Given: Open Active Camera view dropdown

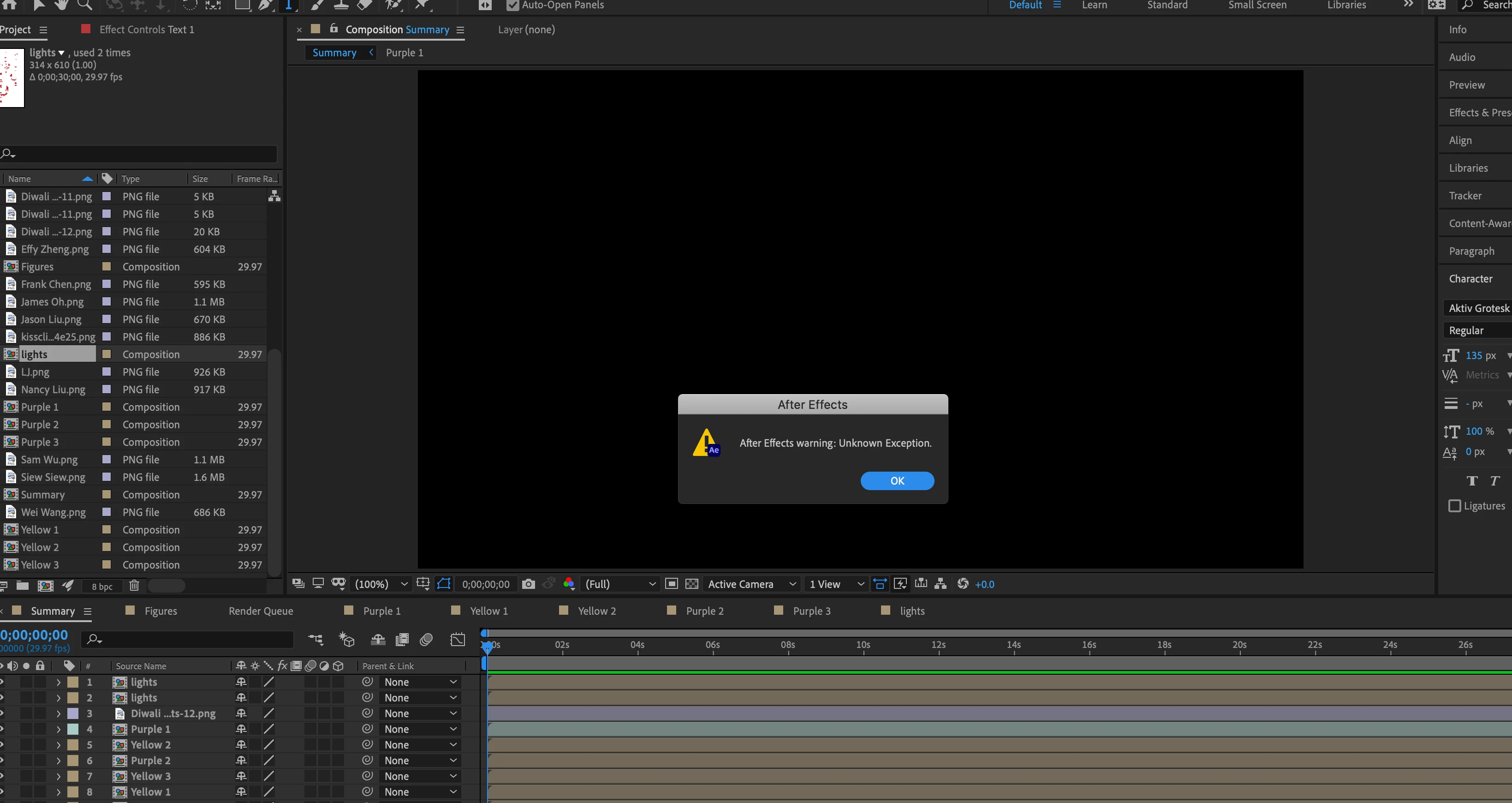Looking at the screenshot, I should pyautogui.click(x=751, y=584).
